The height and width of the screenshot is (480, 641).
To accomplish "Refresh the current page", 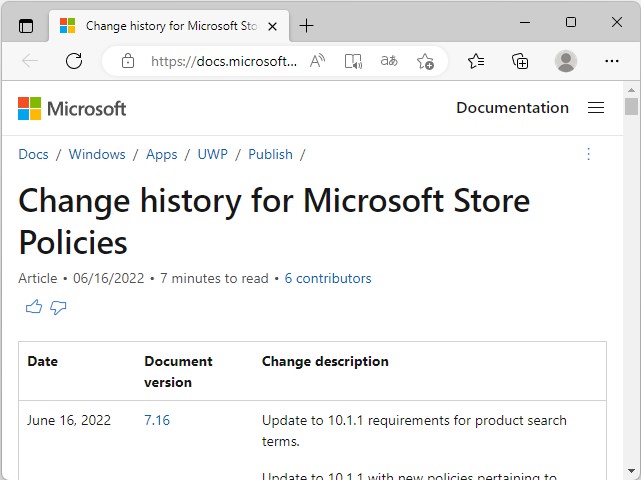I will 74,61.
